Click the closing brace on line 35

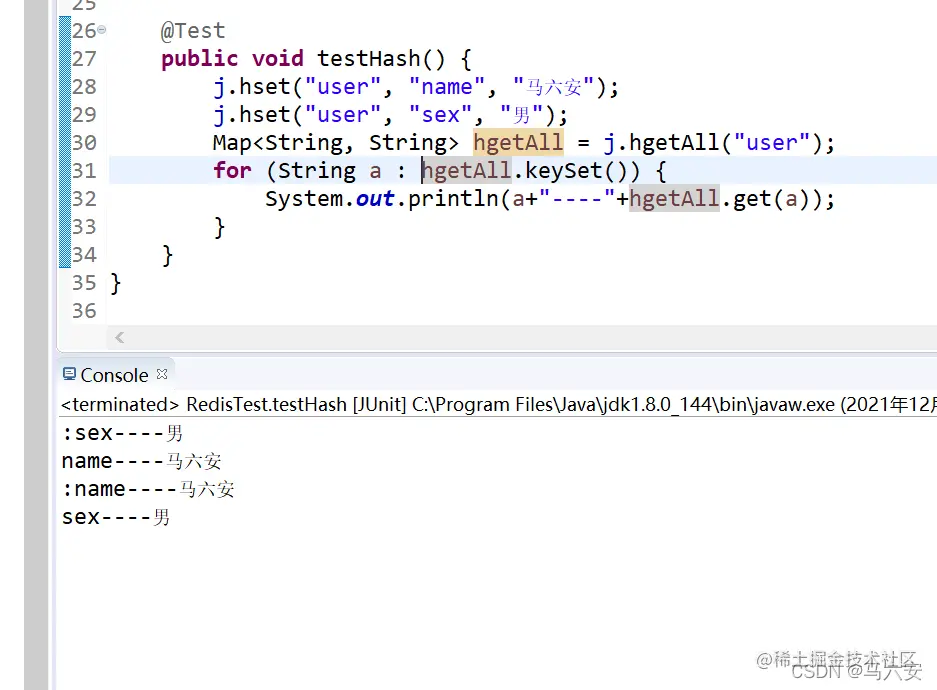(x=116, y=283)
